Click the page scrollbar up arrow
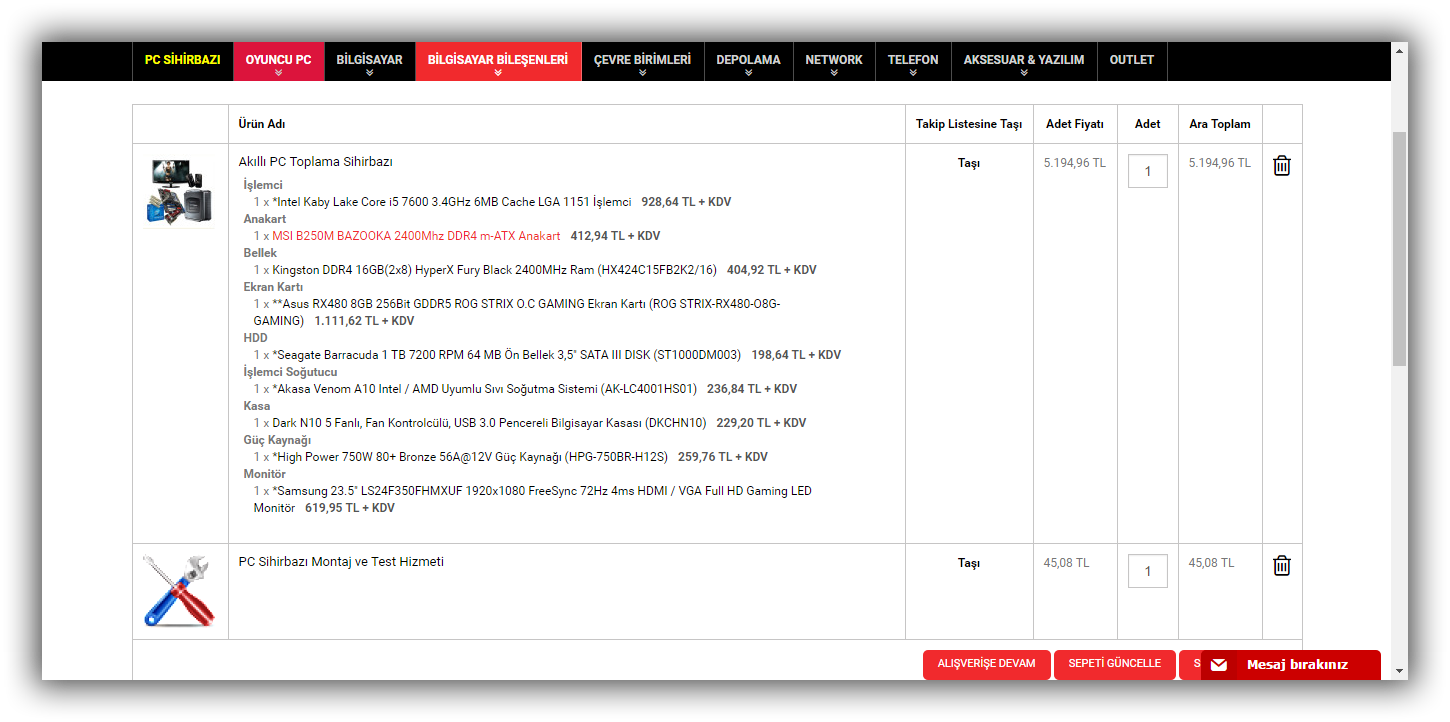Viewport: 1450px width, 722px height. pos(1399,51)
